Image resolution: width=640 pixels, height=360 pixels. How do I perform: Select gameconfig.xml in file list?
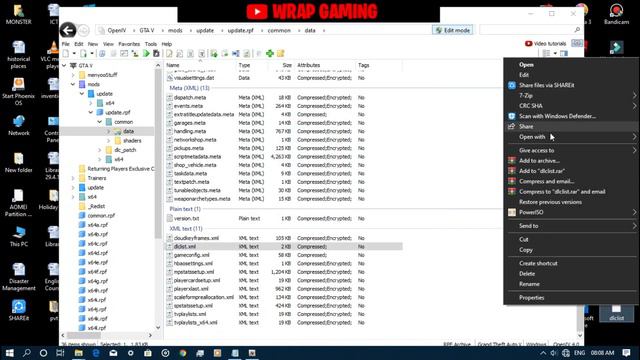[x=284, y=255]
